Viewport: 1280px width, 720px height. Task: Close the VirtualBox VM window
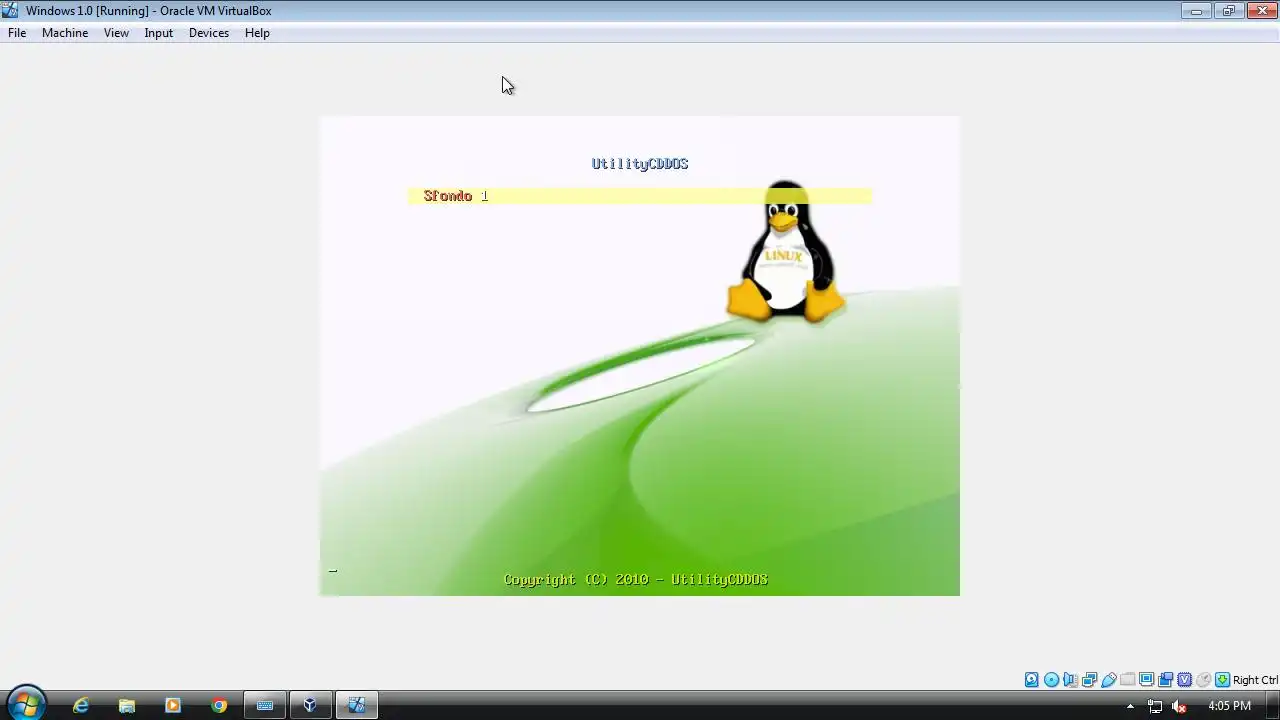(1262, 11)
